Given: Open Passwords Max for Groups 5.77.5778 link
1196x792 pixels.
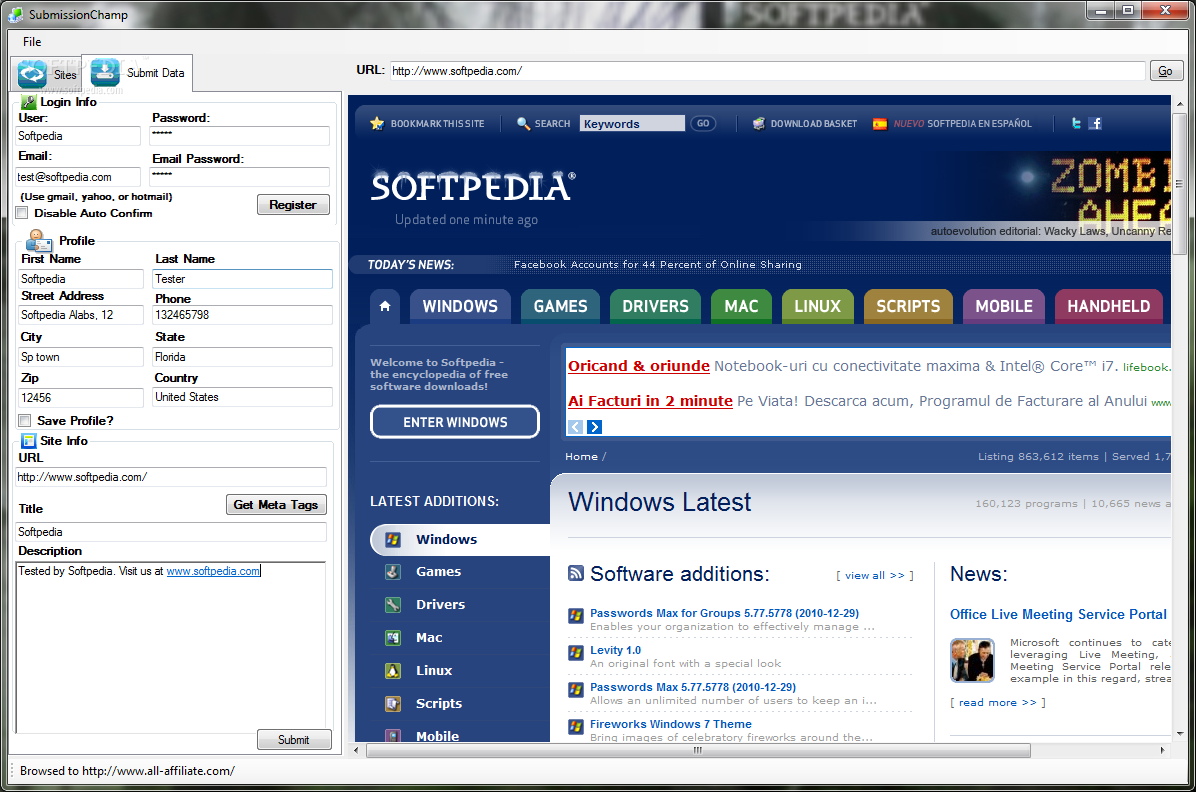Looking at the screenshot, I should 725,613.
